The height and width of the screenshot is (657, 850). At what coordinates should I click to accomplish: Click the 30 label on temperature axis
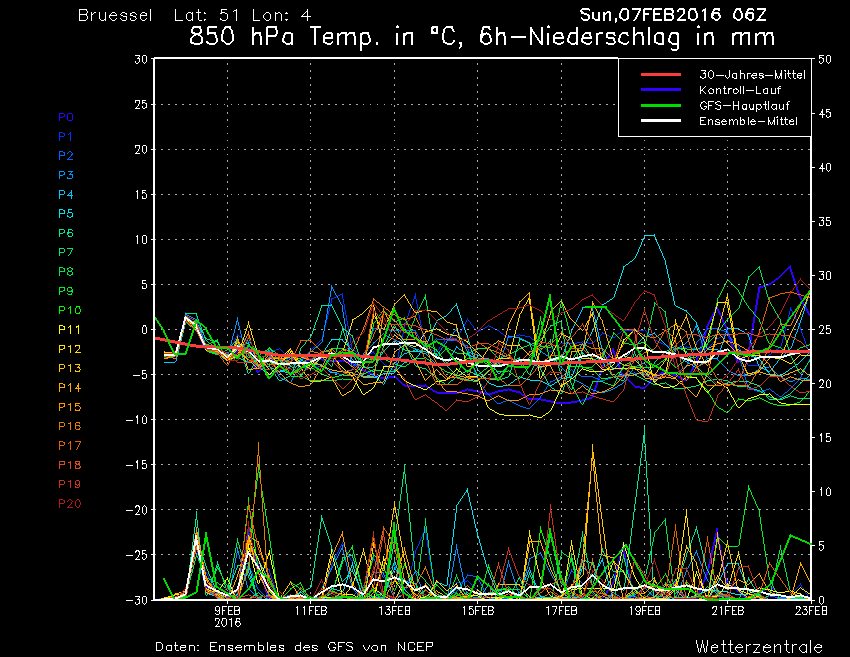point(141,59)
